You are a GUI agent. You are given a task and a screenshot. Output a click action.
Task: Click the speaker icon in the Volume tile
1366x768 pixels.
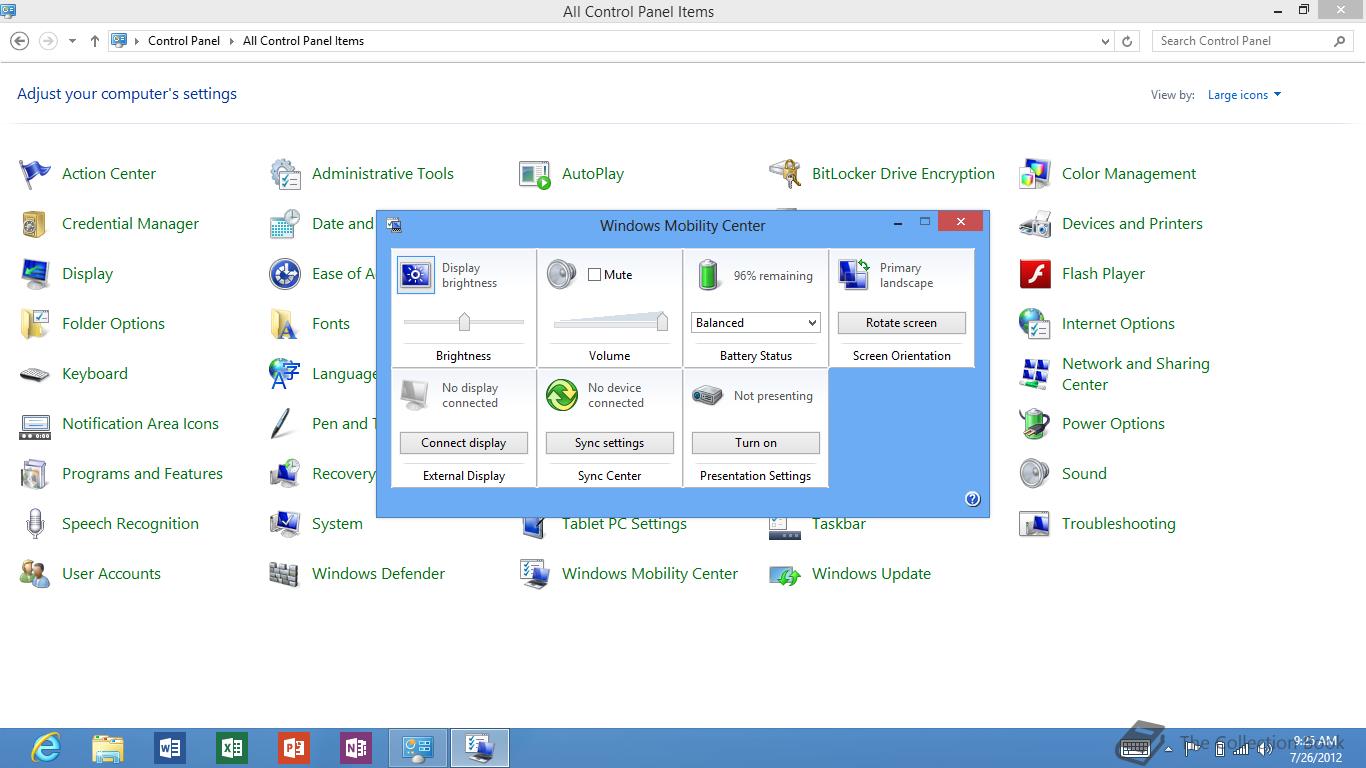point(561,275)
